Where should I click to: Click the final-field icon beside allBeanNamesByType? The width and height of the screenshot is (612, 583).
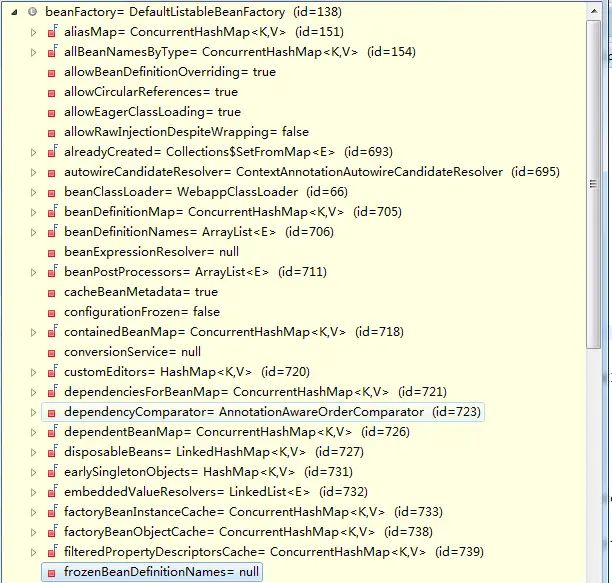pos(52,52)
